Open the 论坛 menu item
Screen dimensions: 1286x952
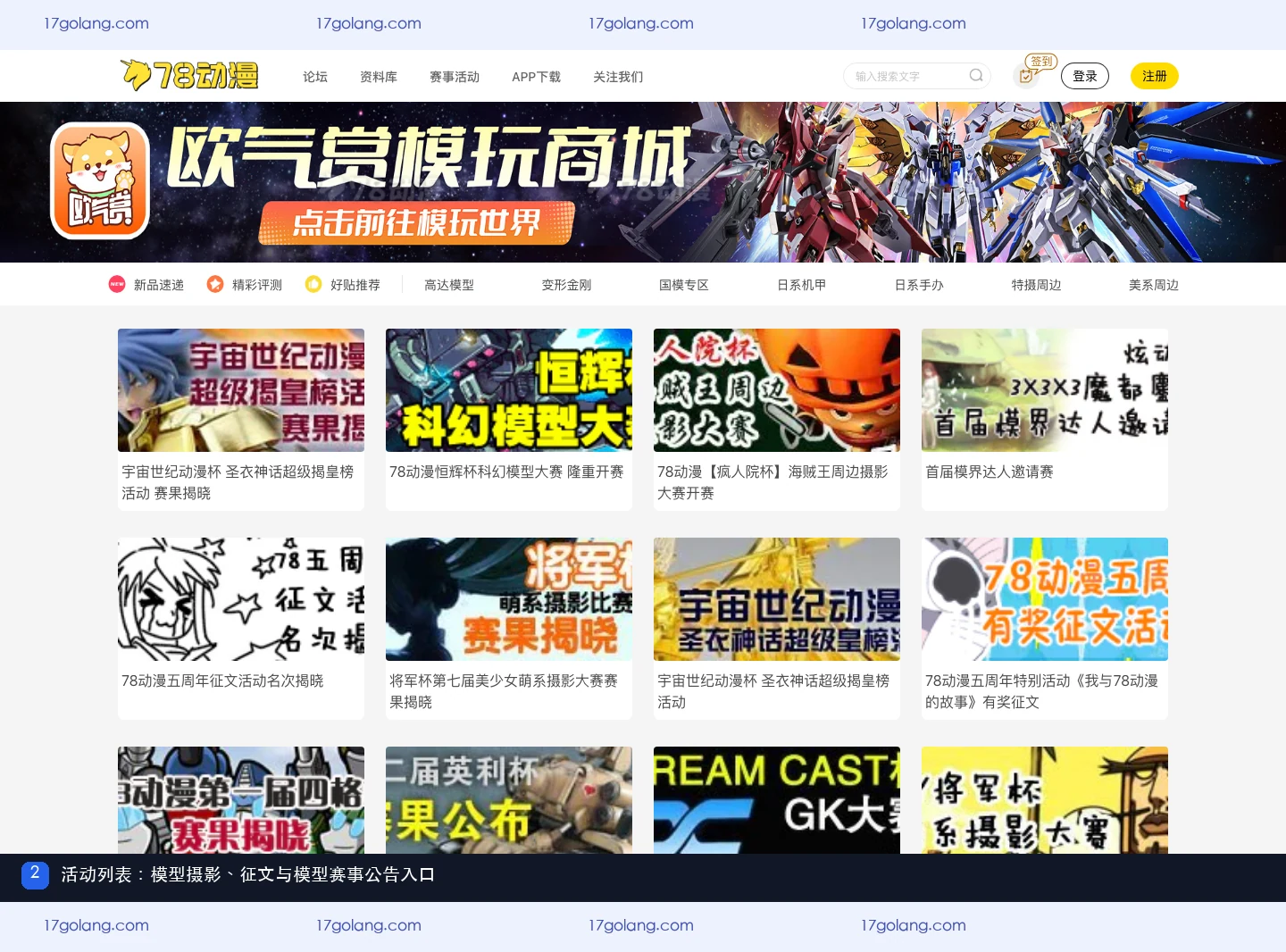tap(315, 77)
